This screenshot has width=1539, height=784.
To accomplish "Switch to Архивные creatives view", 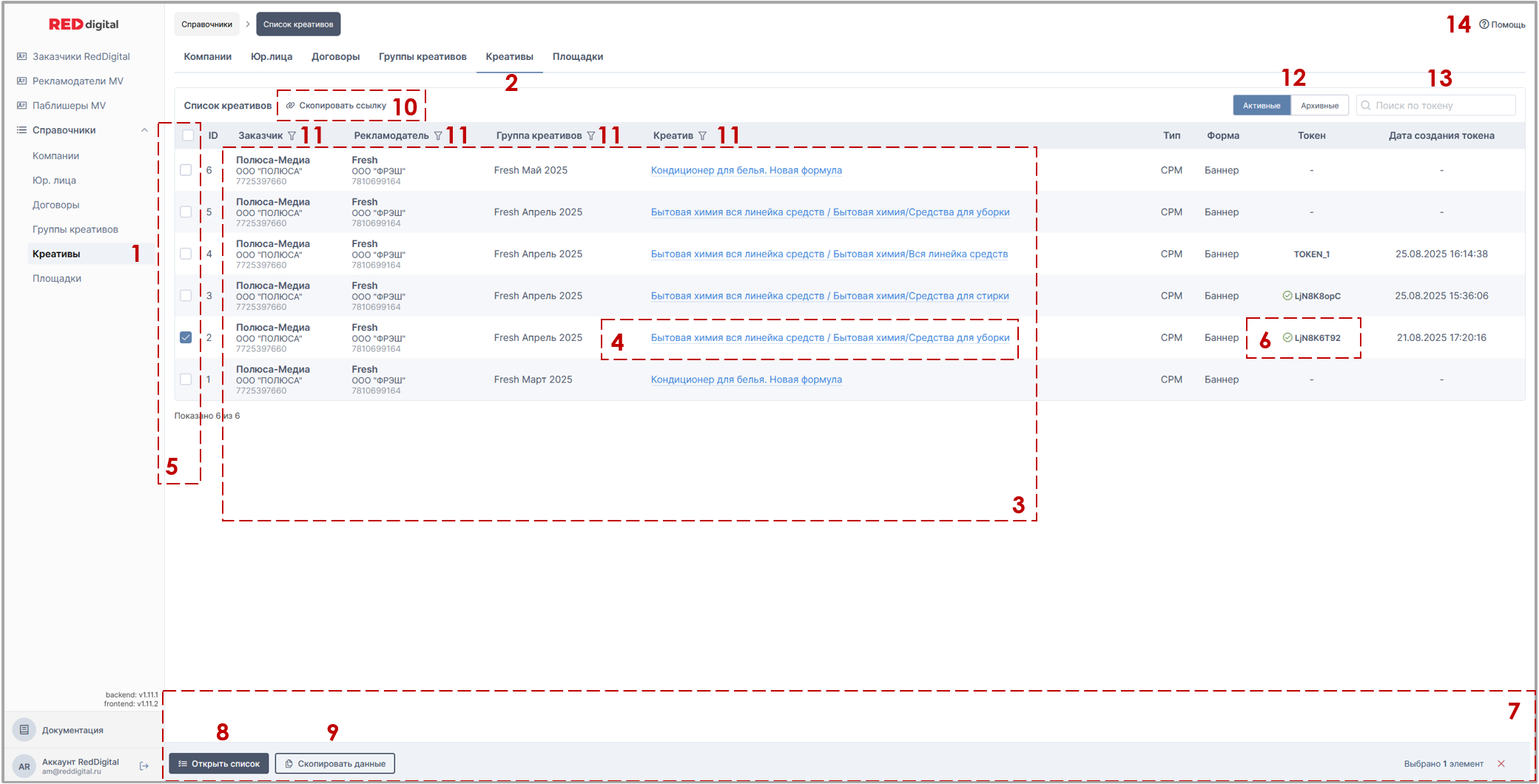I will [x=1319, y=106].
